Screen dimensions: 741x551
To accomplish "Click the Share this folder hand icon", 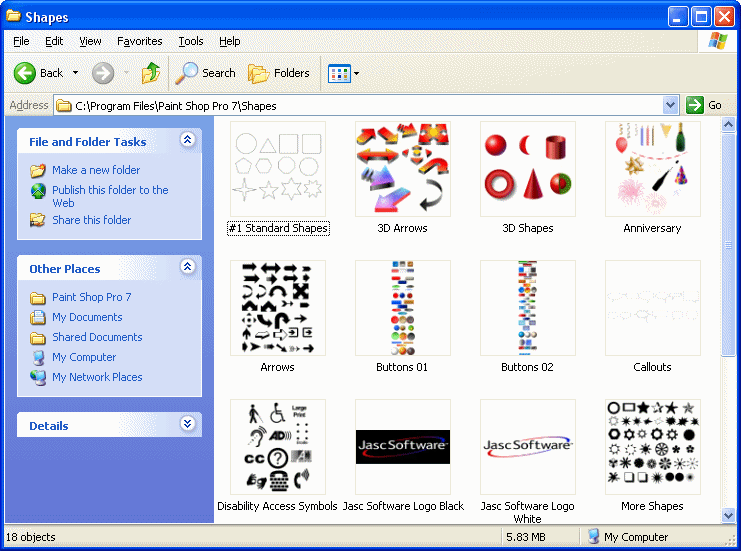I will (38, 220).
